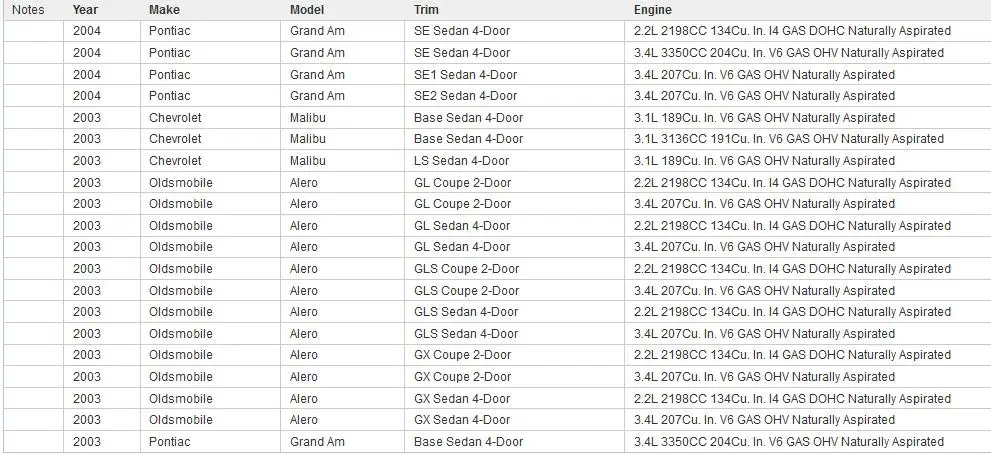Select the GX Coupe 2-Door 3.4L engine cell
991x455 pixels.
[x=807, y=377]
